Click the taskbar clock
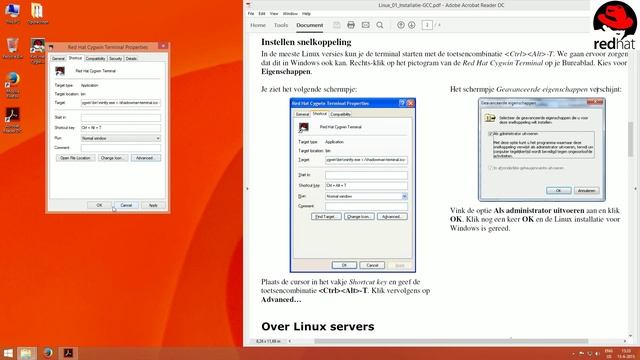Image resolution: width=640 pixels, height=360 pixels. click(626, 353)
